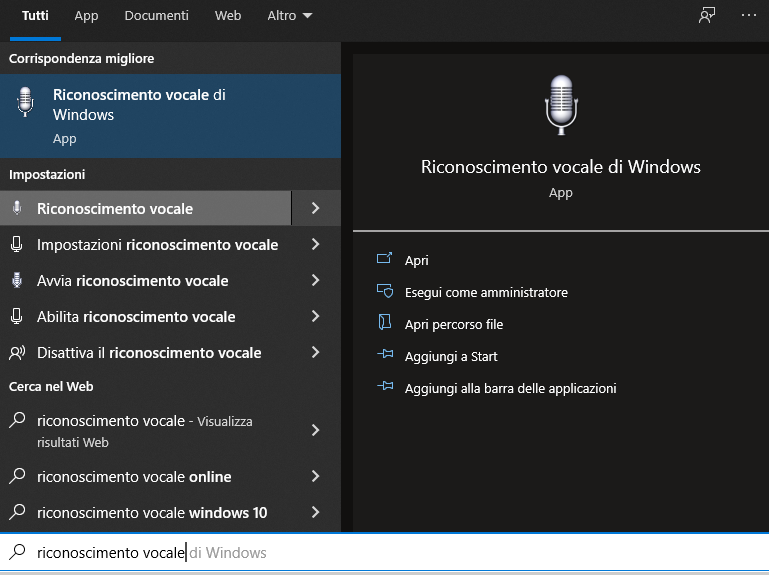Image resolution: width=769 pixels, height=575 pixels.
Task: Select web suggestion 'riconoscimento vocale - Visualizza risultati Web'
Action: 146,430
